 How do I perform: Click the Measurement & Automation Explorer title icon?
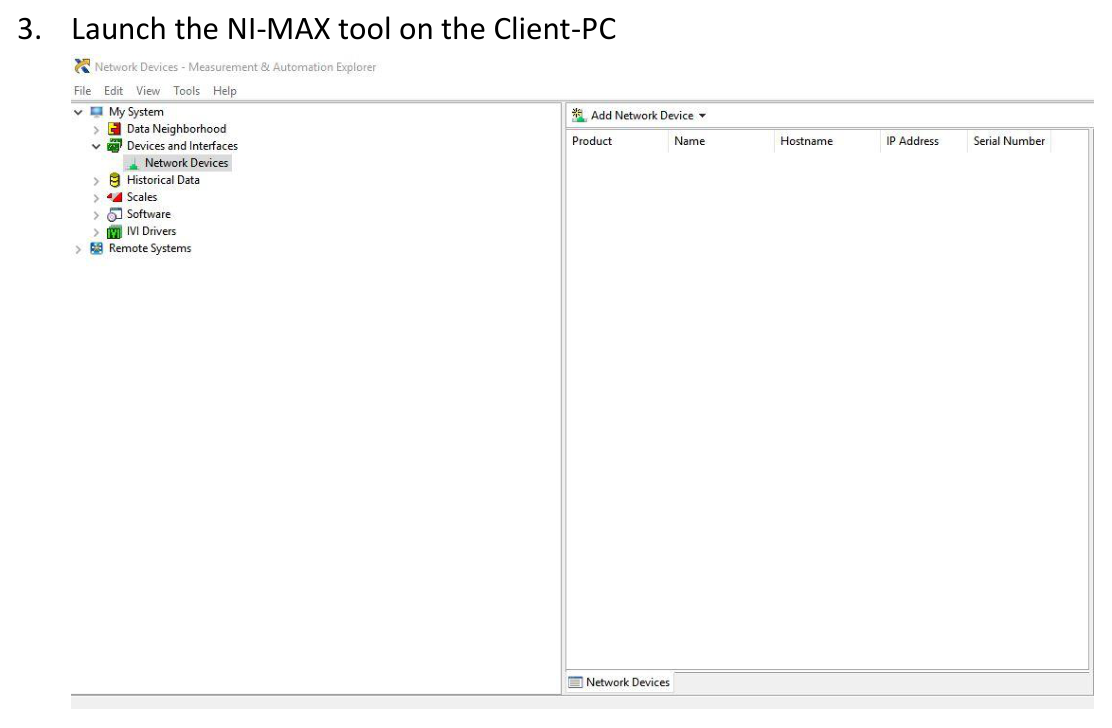(82, 67)
